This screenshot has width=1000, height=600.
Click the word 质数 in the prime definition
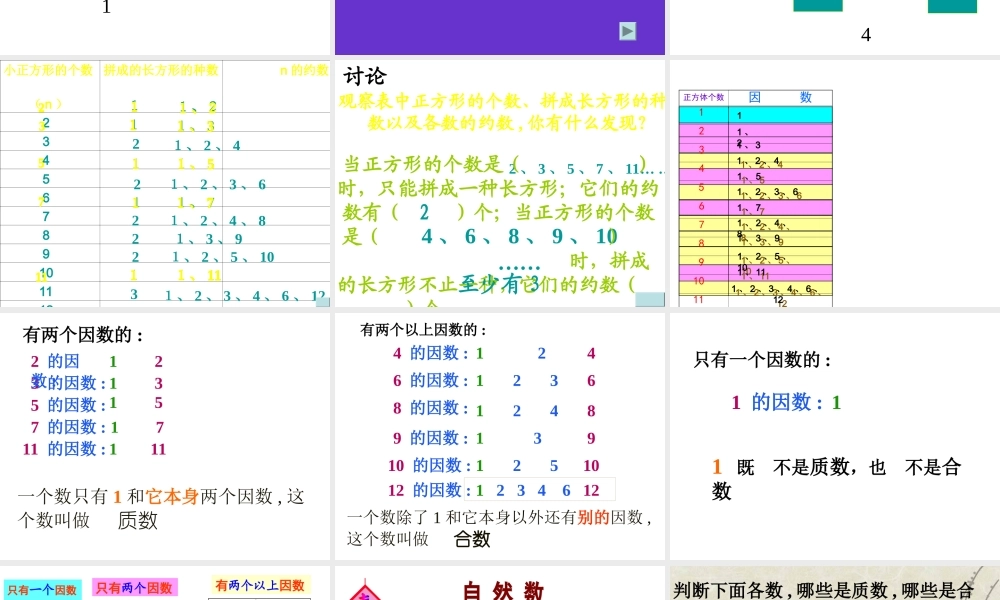click(x=137, y=521)
